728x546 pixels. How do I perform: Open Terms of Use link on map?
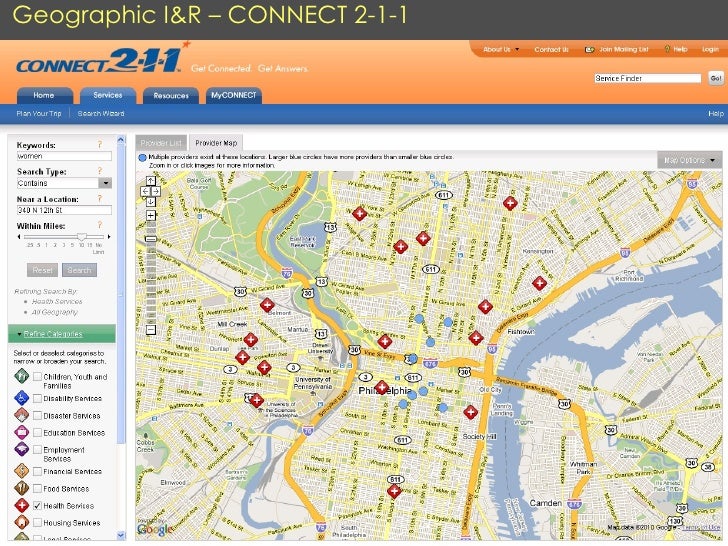[x=701, y=527]
